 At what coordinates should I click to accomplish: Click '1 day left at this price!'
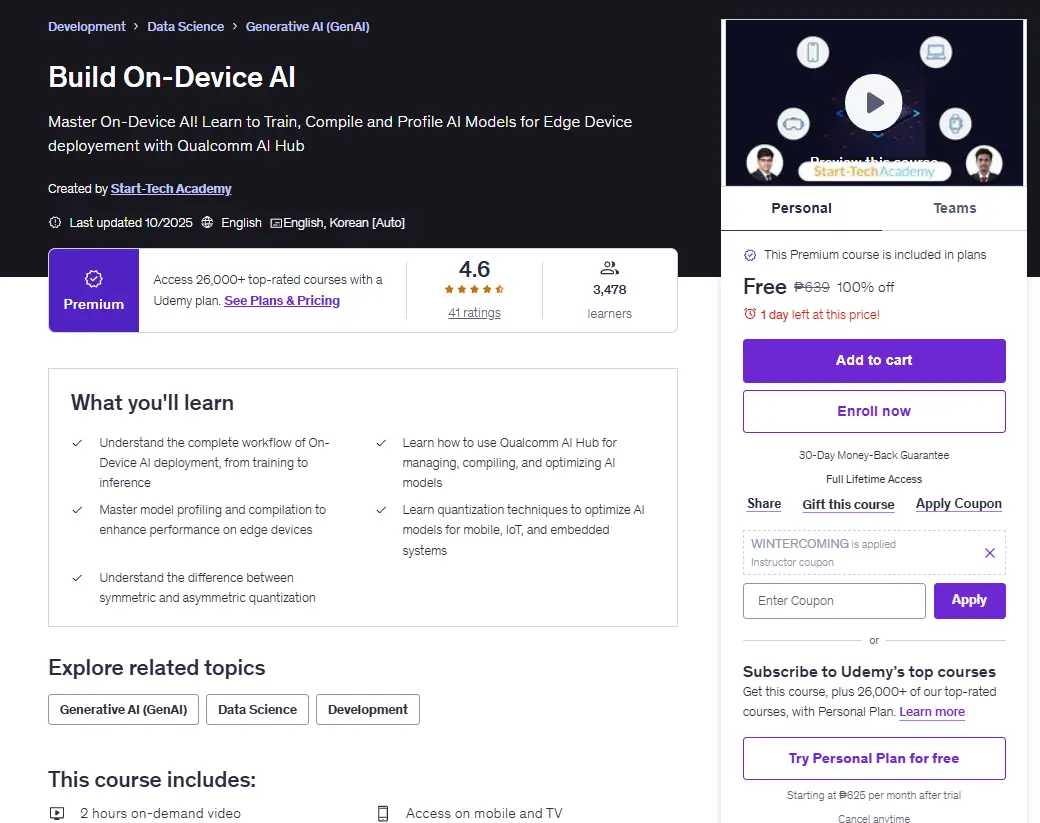click(x=820, y=314)
